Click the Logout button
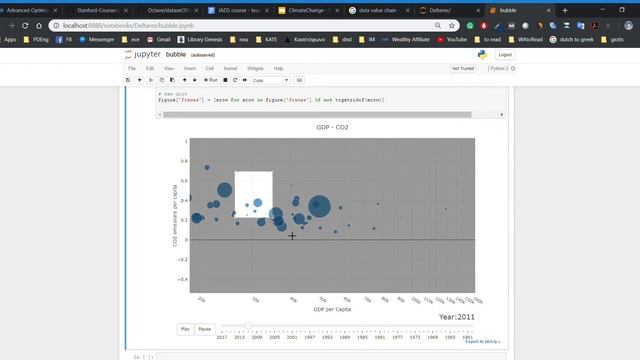Screen dimensions: 640x360 [x=505, y=55]
